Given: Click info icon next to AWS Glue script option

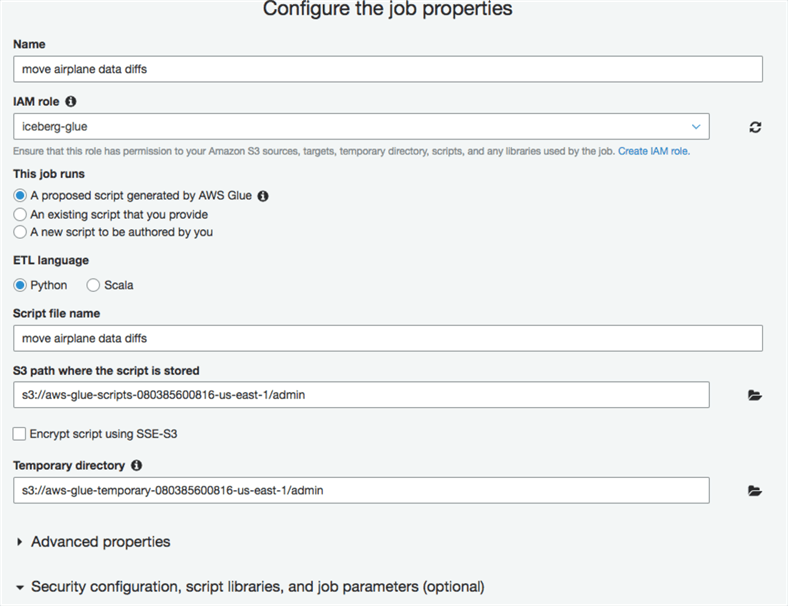Looking at the screenshot, I should pyautogui.click(x=263, y=196).
